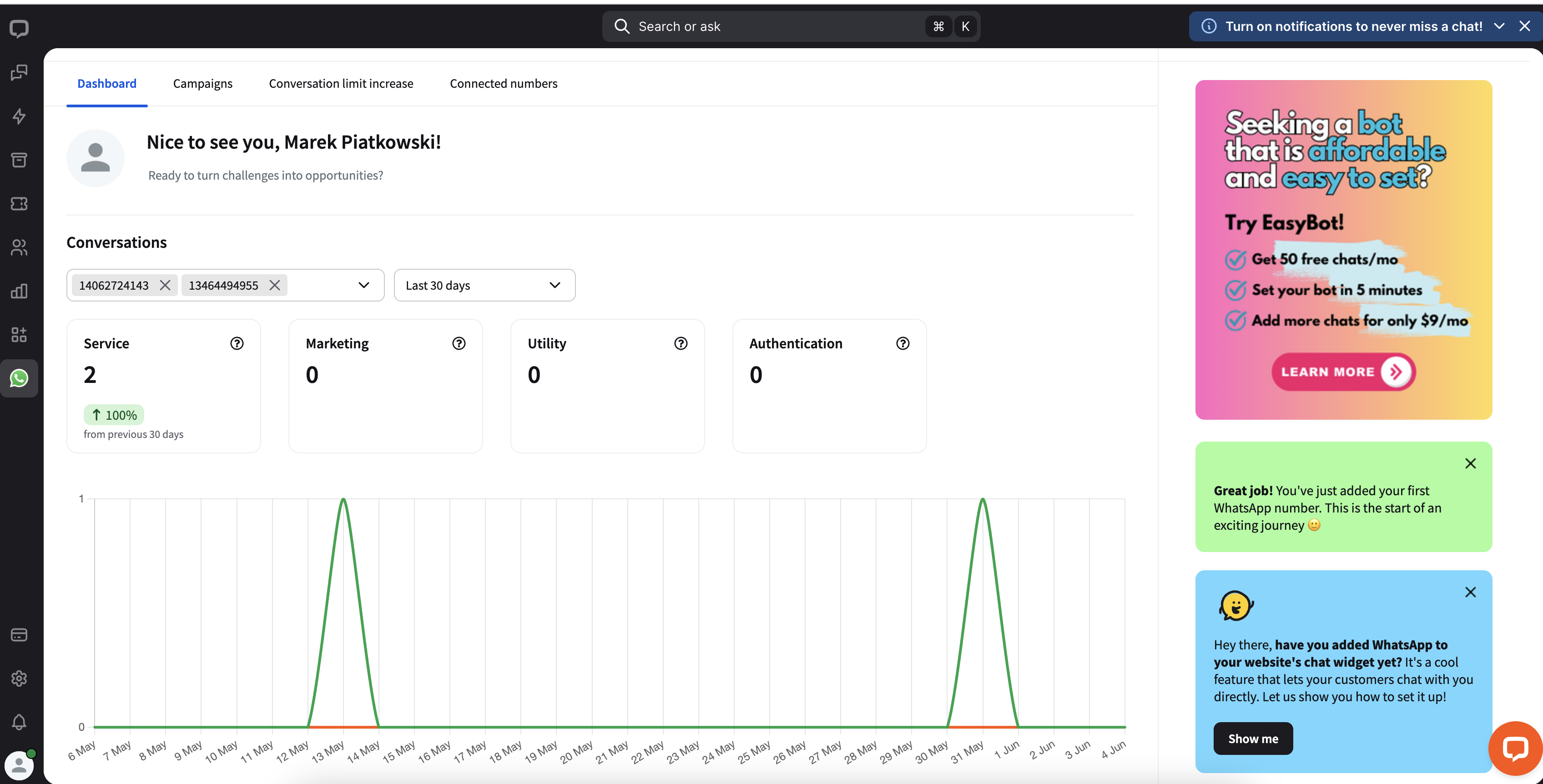Open the Conversation limit increase tab

pos(341,83)
